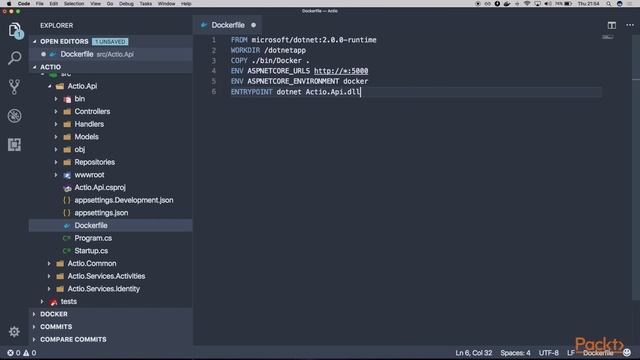
Task: Open the editor More Actions ellipsis
Action: pos(630,25)
